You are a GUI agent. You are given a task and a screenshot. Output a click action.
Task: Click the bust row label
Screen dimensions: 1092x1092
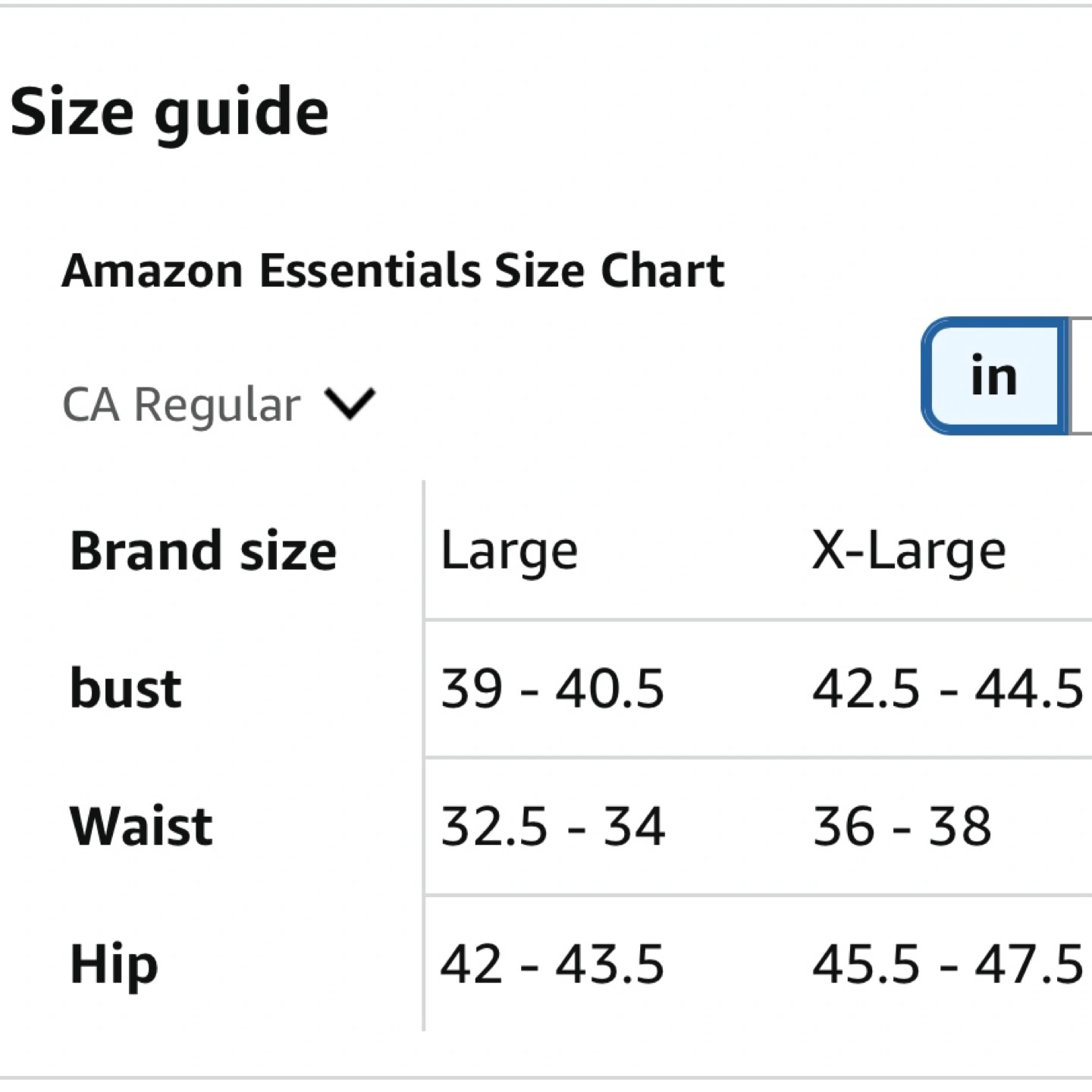point(126,689)
